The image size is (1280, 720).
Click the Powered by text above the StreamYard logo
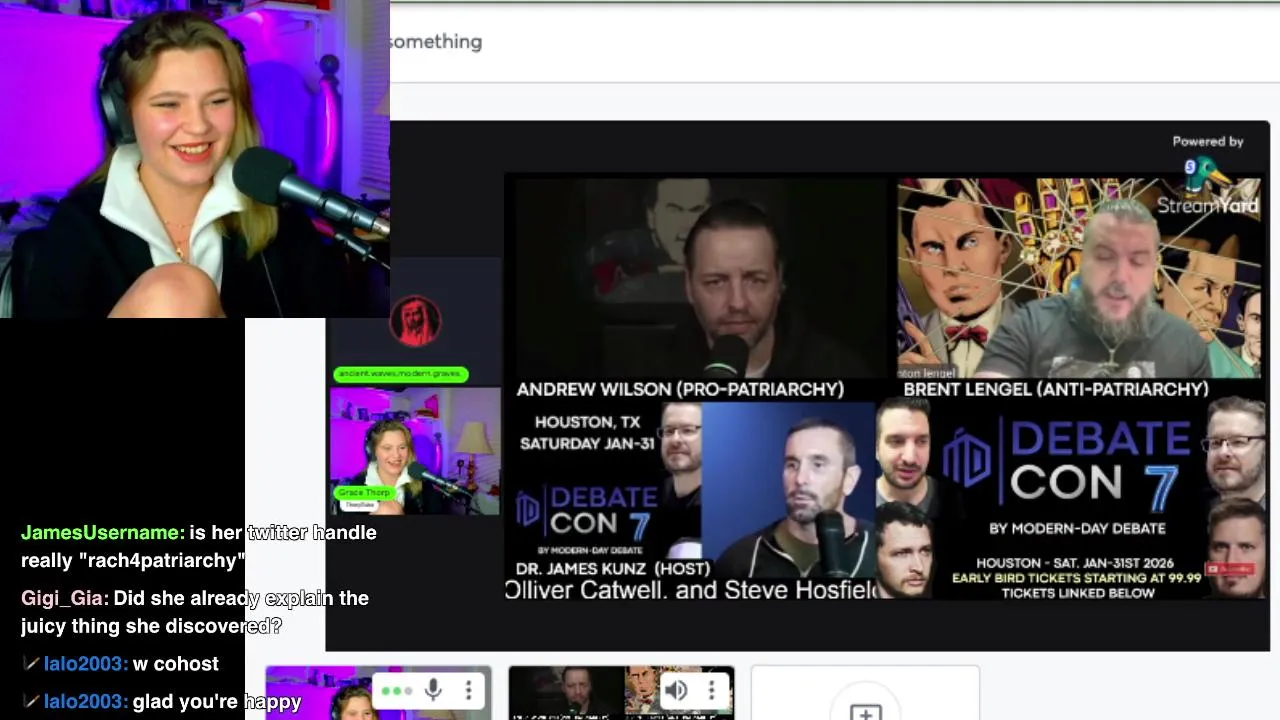pos(1208,142)
